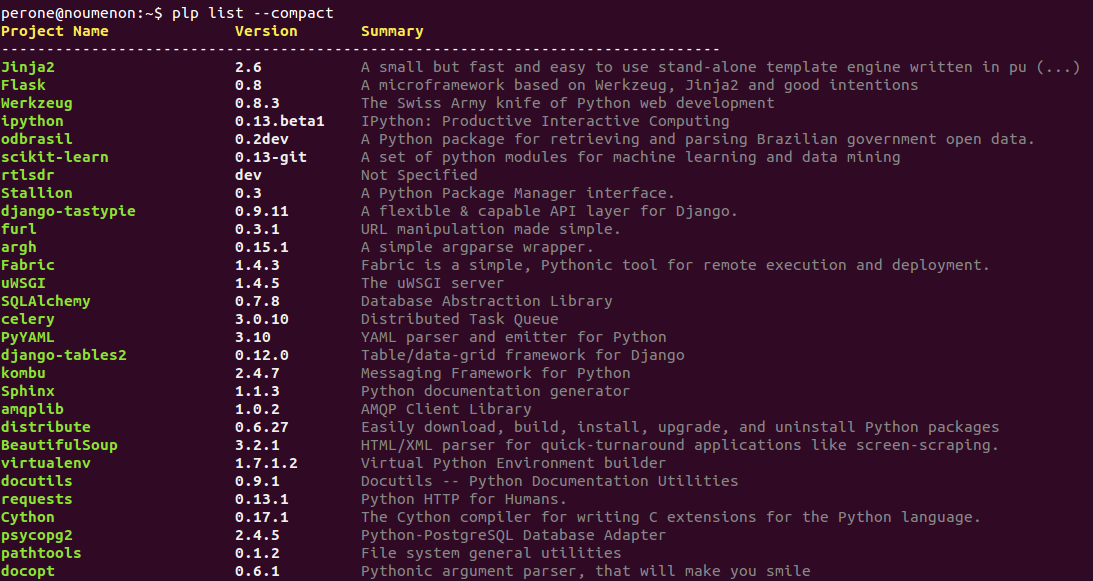Viewport: 1093px width, 581px height.
Task: Click the BeautifulSoup package name
Action: pyautogui.click(x=59, y=445)
